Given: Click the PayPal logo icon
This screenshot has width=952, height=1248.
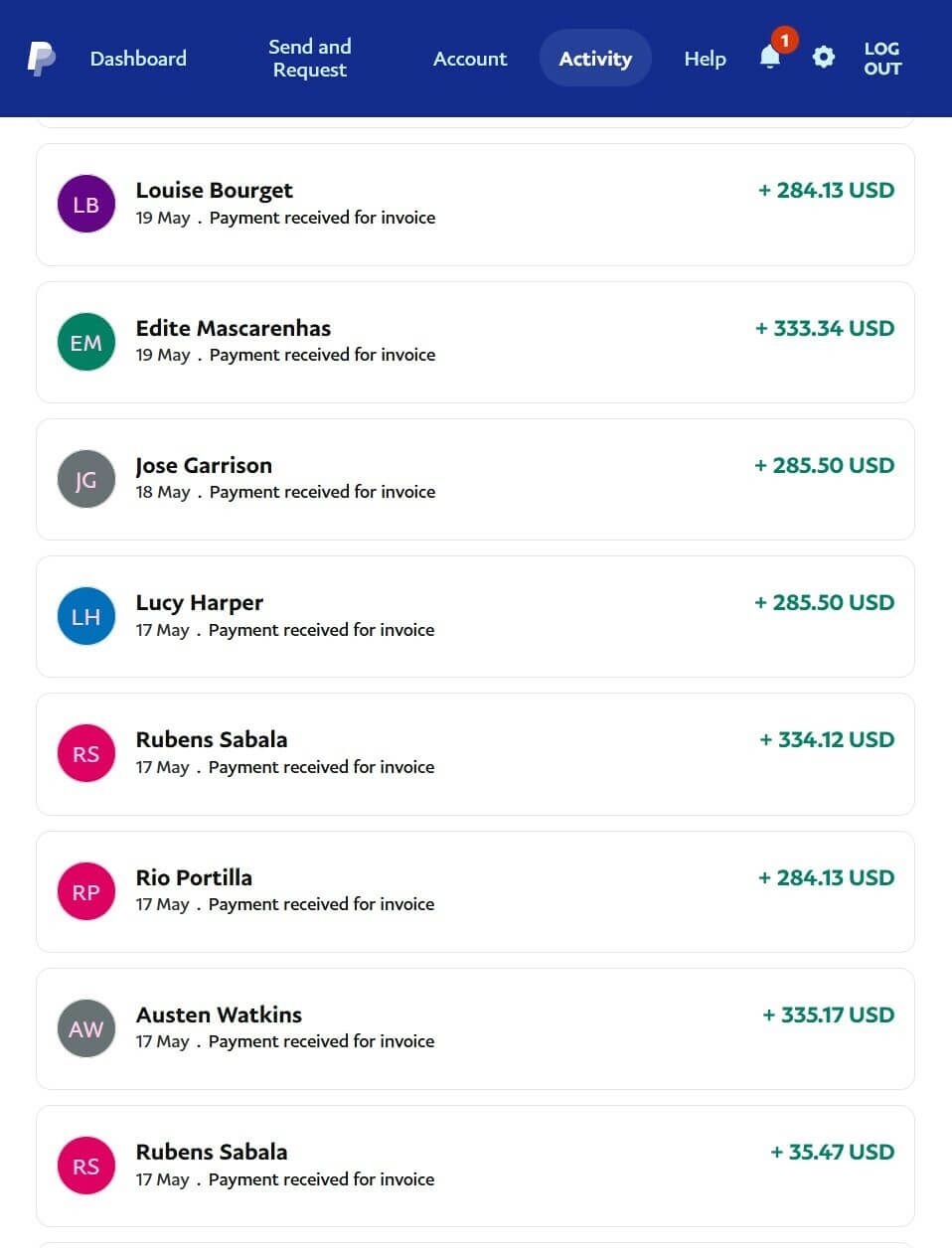Looking at the screenshot, I should [x=41, y=59].
